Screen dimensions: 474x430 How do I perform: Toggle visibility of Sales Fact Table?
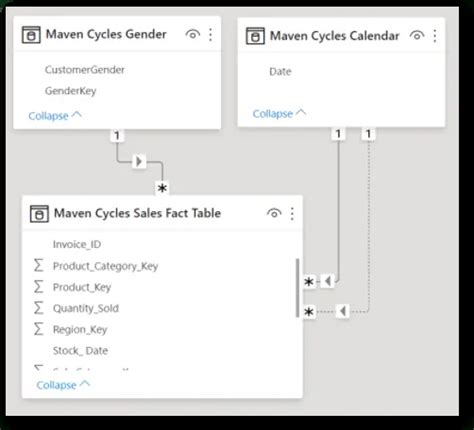274,213
